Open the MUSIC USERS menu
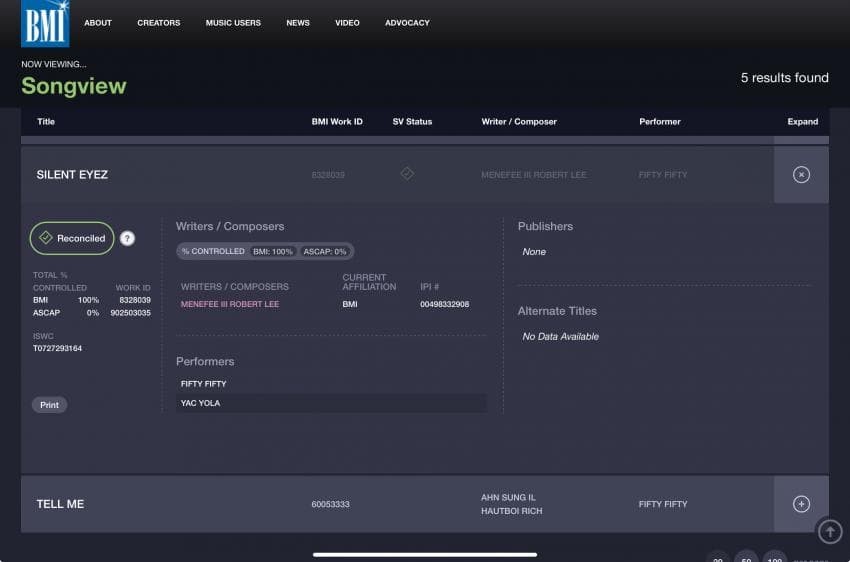The image size is (850, 562). 233,23
